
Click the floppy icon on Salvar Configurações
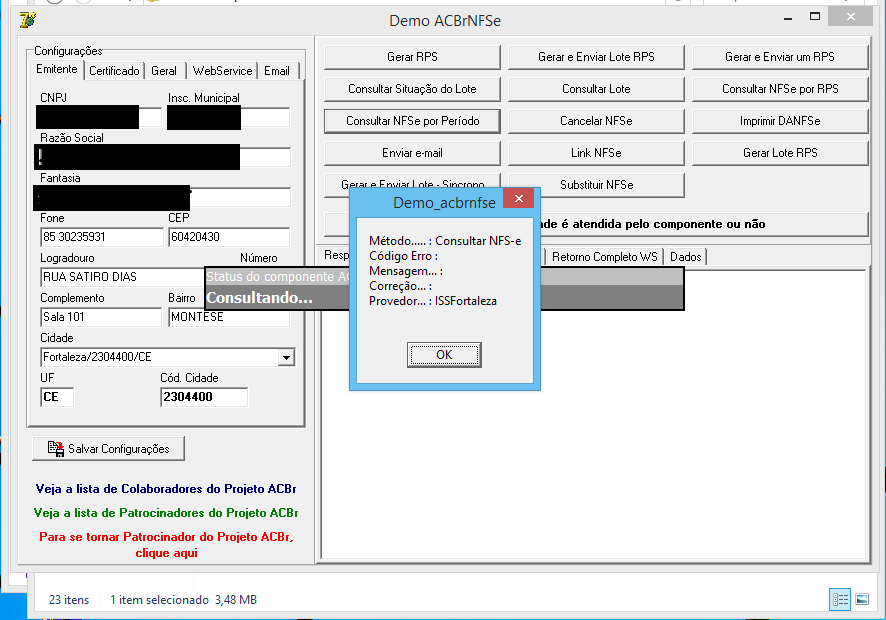55,449
